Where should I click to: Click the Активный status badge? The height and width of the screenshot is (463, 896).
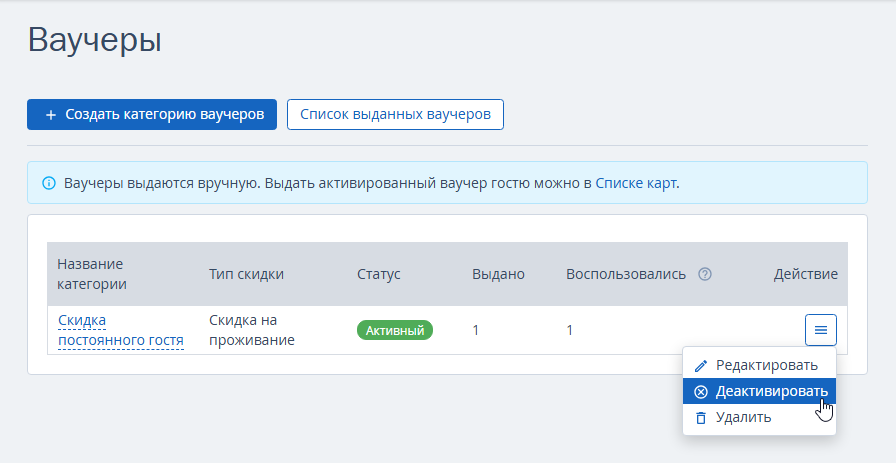pyautogui.click(x=395, y=330)
